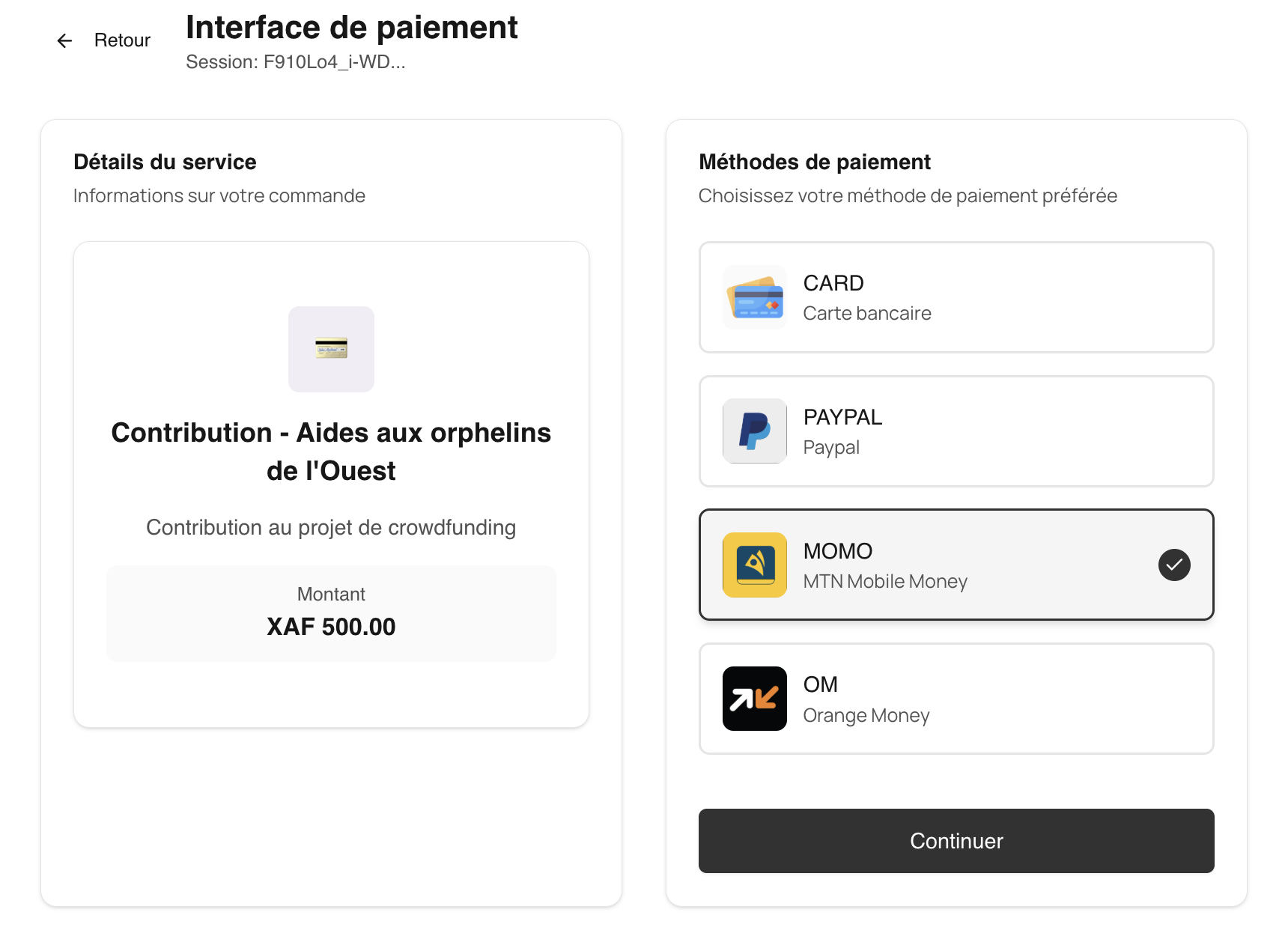Click the credit card image in service details
The width and height of the screenshot is (1288, 933).
point(331,349)
